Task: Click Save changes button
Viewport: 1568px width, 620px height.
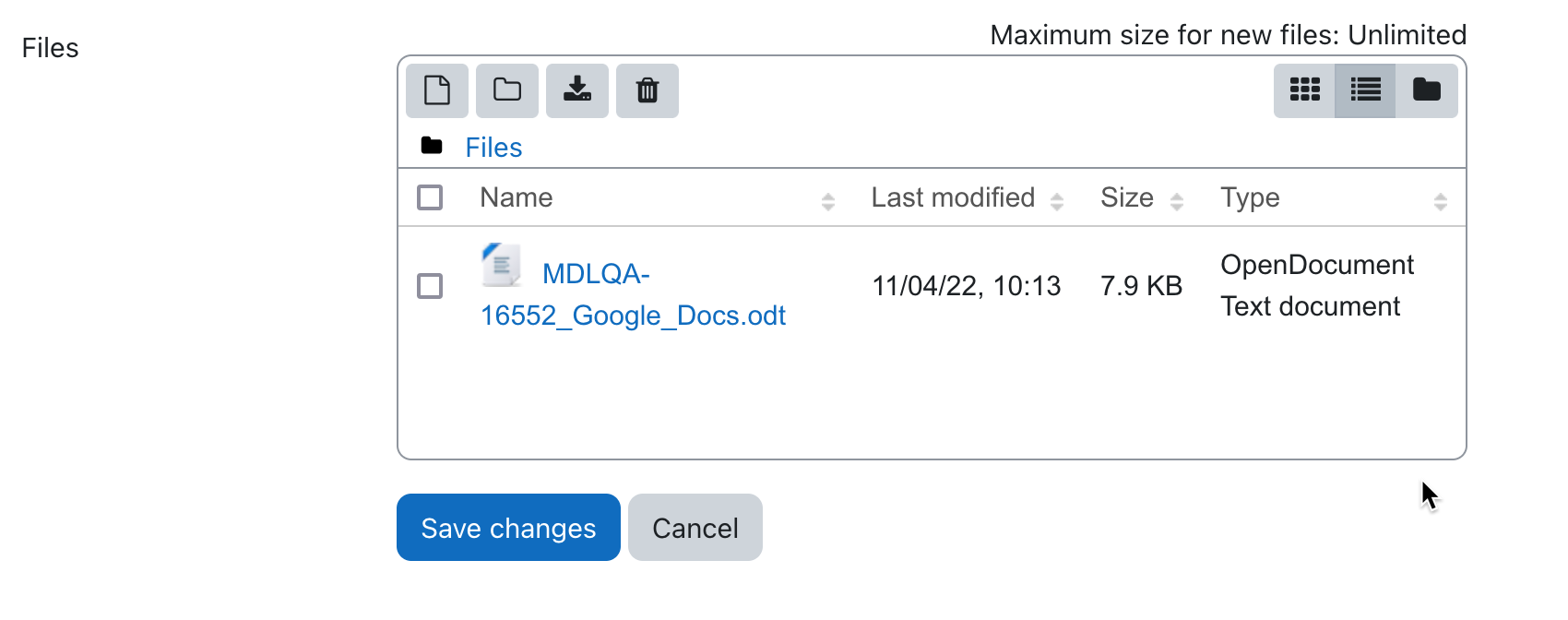Action: 508,528
